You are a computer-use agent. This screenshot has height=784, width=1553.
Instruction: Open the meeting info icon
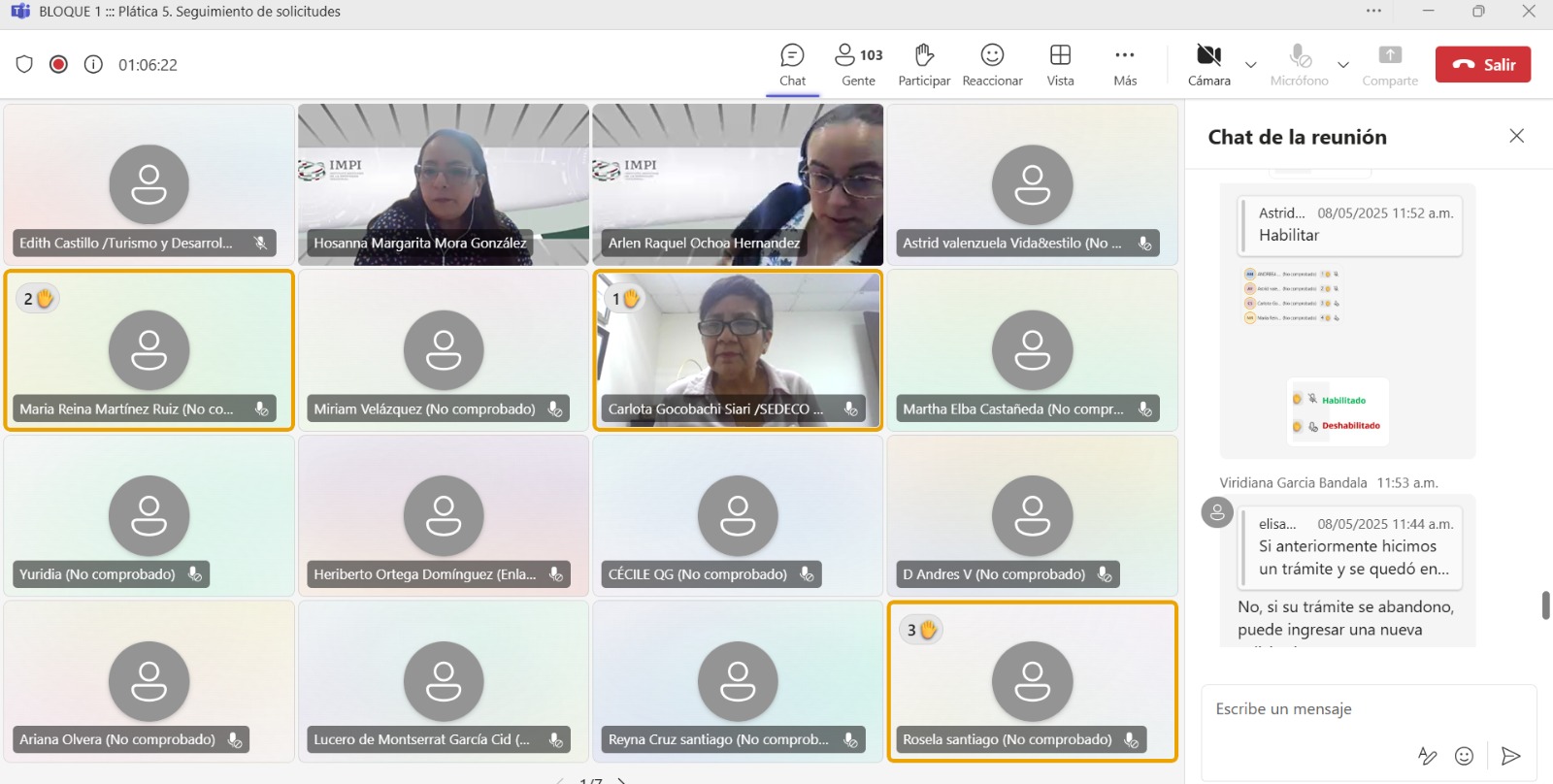(93, 64)
